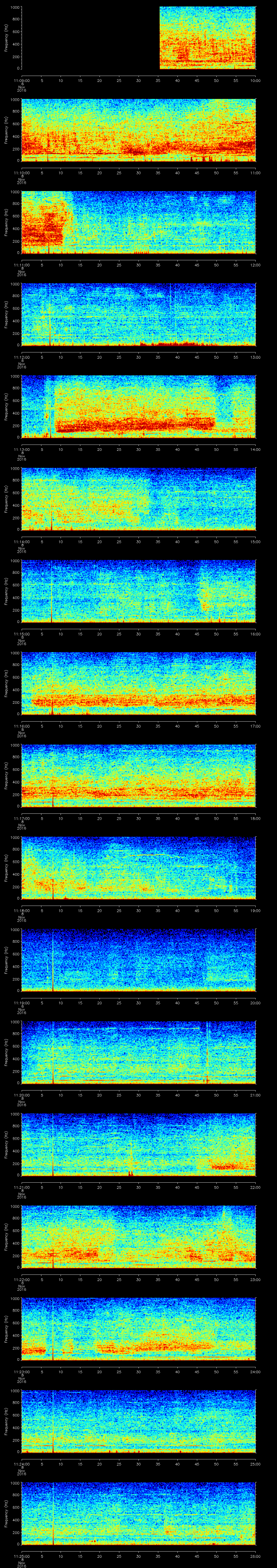Click the 11:25:00 start time label
The height and width of the screenshot is (1568, 277).
[x=21, y=1556]
